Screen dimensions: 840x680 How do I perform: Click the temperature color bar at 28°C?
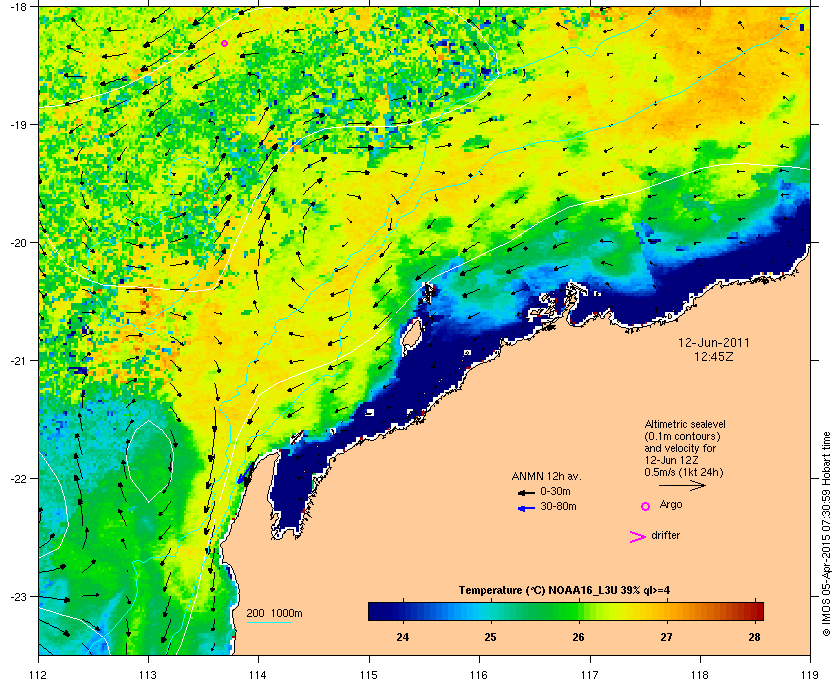[x=754, y=611]
